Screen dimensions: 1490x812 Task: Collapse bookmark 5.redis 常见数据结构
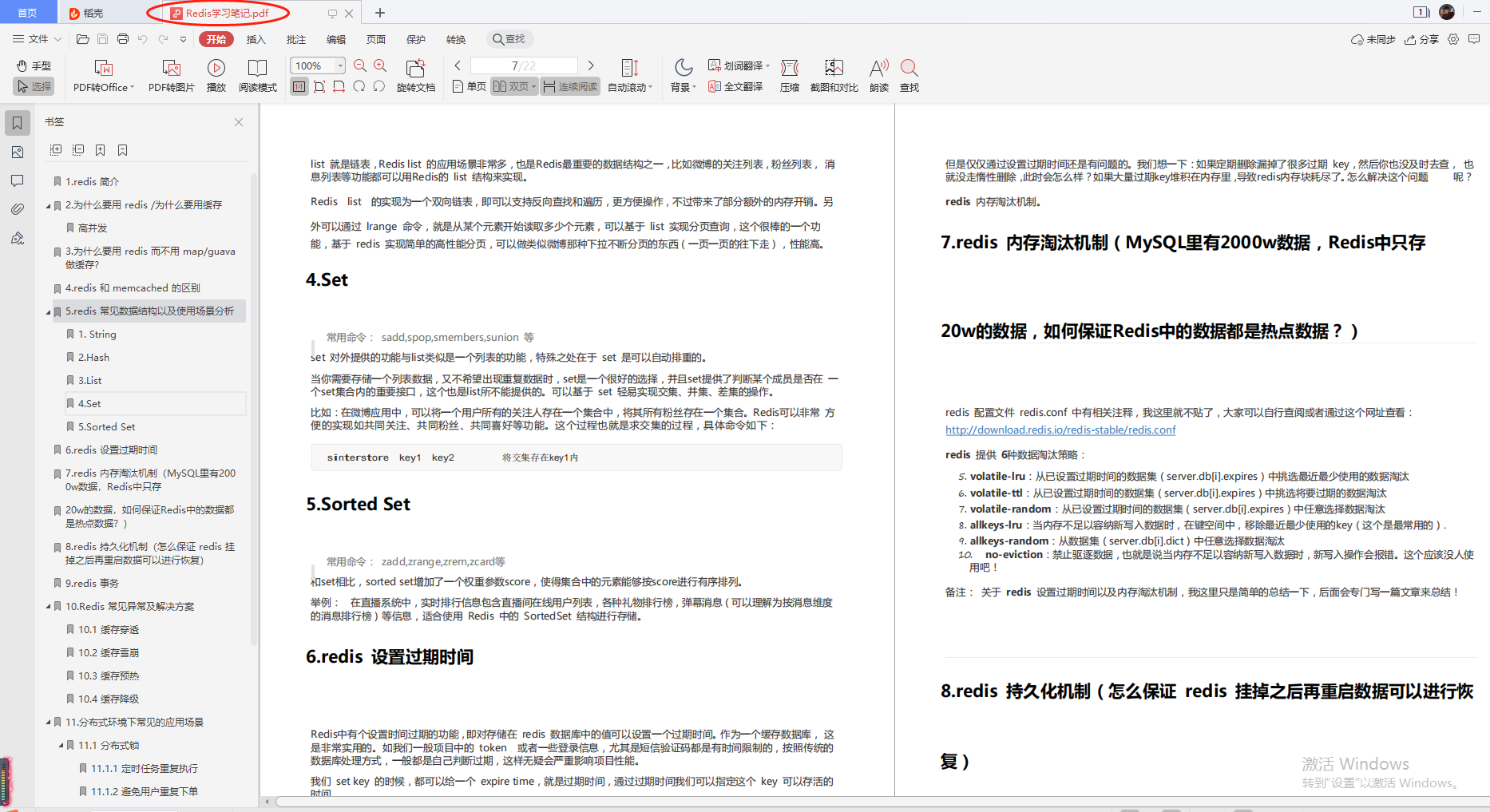[48, 311]
